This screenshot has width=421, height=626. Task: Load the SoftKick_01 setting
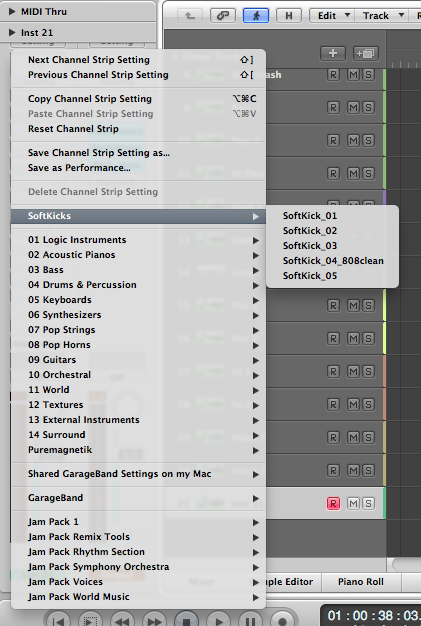[332, 216]
